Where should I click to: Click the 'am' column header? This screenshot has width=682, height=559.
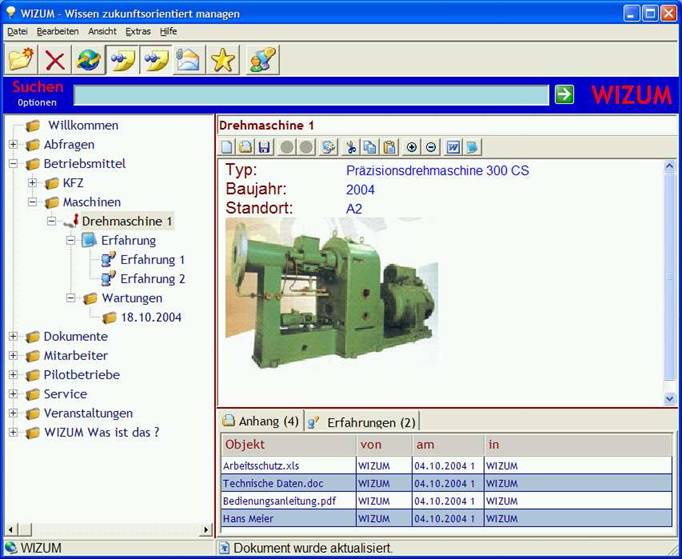(448, 445)
